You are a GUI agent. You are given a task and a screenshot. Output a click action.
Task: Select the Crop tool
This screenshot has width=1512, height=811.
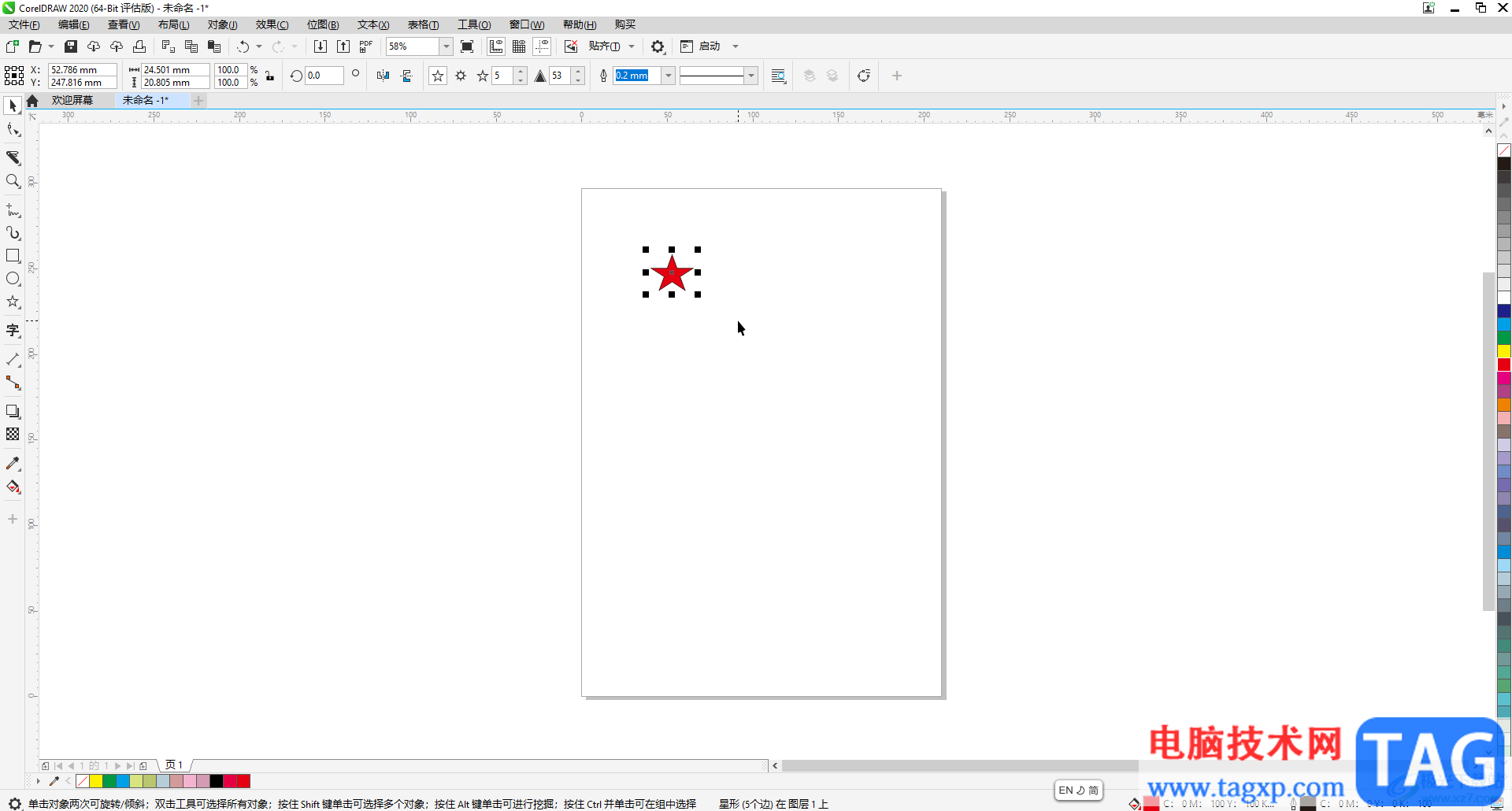click(13, 157)
